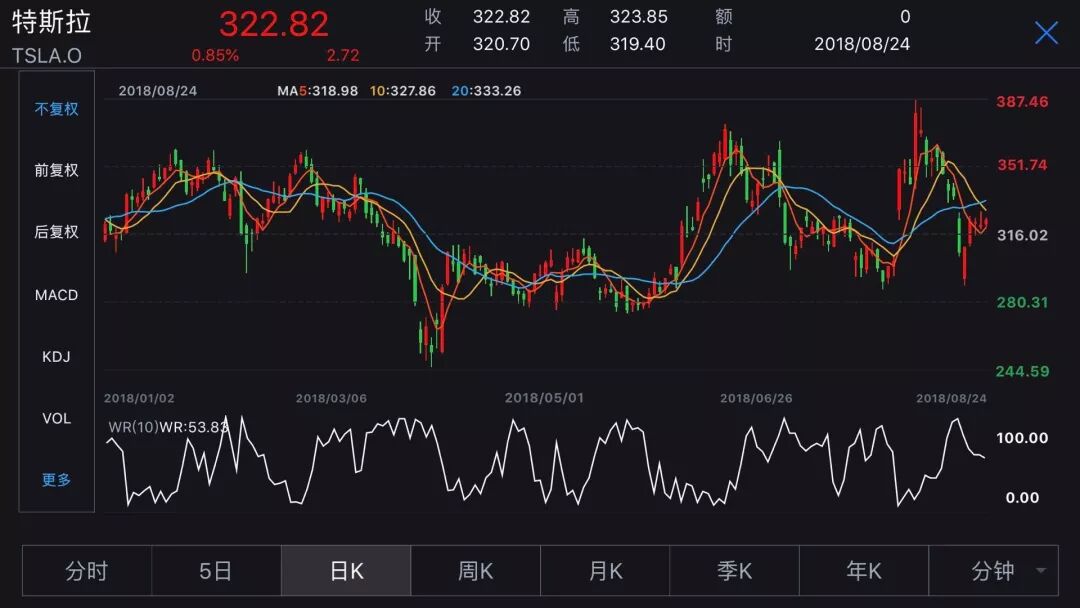Image resolution: width=1080 pixels, height=608 pixels.
Task: Click the 323.85 high price value
Action: point(638,17)
